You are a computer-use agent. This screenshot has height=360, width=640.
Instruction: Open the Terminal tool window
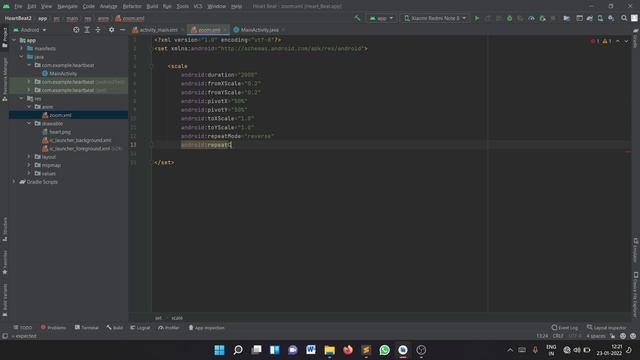click(87, 328)
